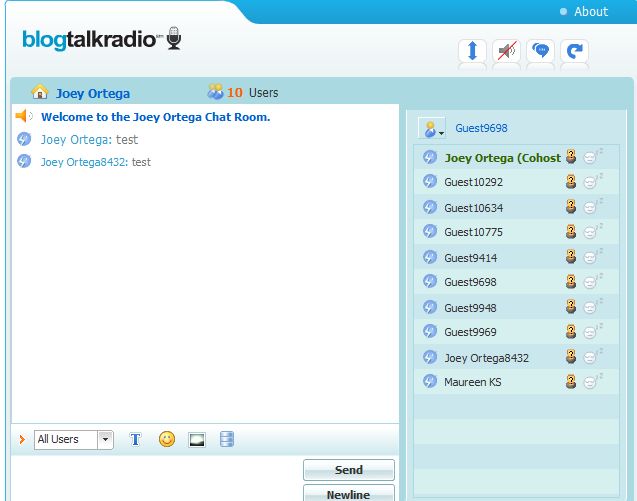
Task: Click the insert image icon
Action: pyautogui.click(x=197, y=440)
